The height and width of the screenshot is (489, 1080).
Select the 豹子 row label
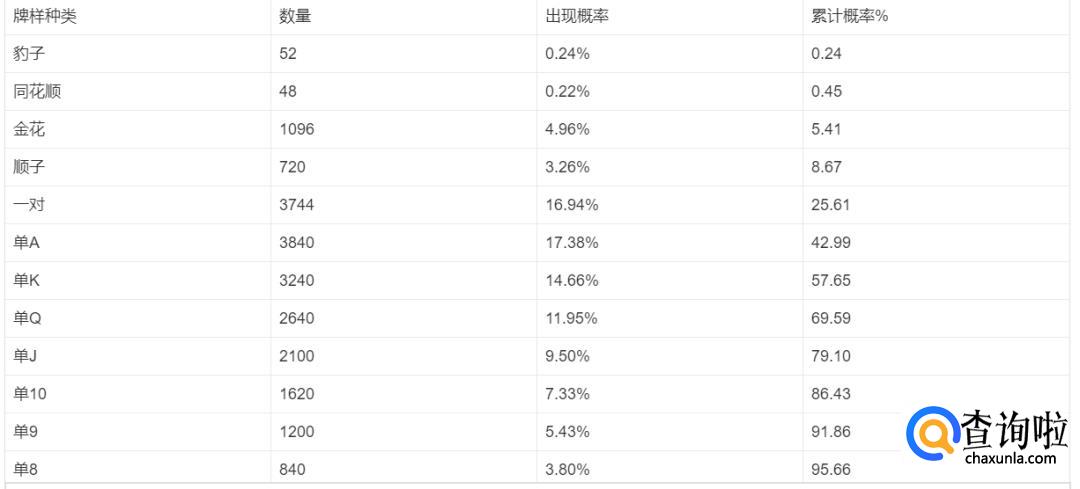click(29, 54)
